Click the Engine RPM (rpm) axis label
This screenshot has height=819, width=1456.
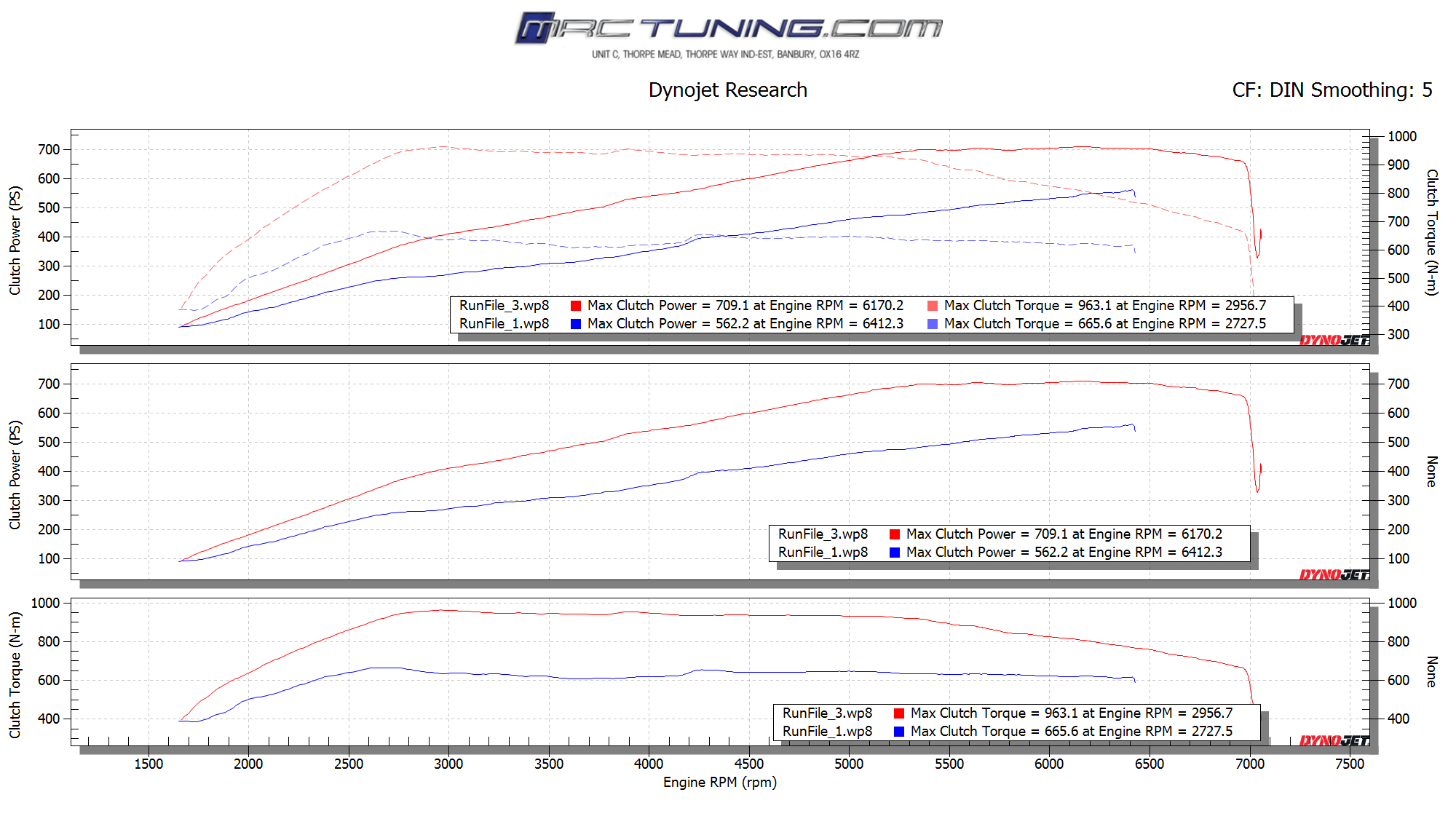719,783
